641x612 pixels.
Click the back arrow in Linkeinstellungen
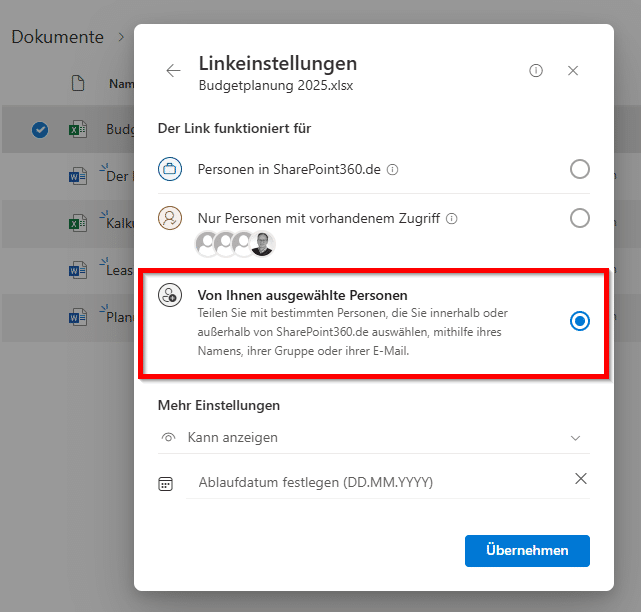(x=173, y=71)
